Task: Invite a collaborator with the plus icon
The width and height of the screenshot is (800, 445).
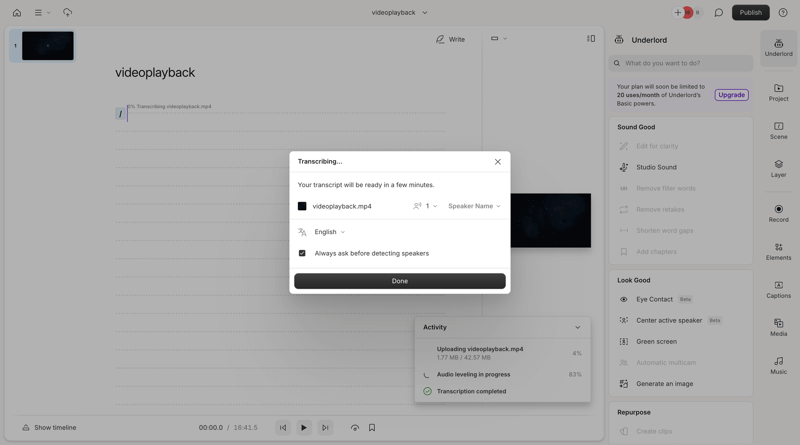Action: 678,13
